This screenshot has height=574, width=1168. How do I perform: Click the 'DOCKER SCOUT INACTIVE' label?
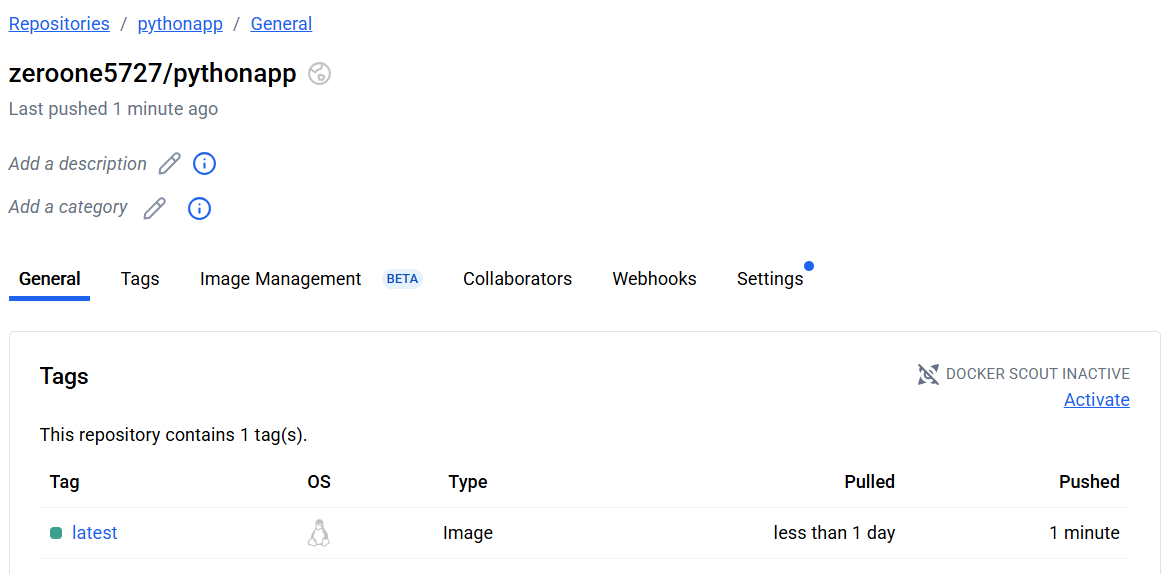[x=1038, y=374]
